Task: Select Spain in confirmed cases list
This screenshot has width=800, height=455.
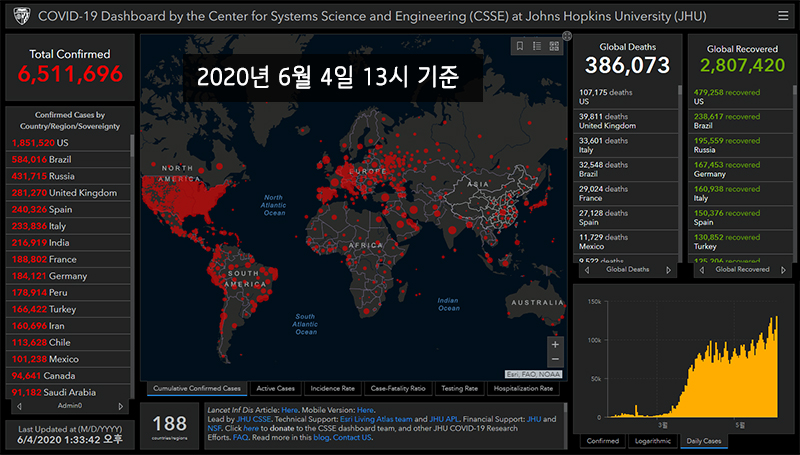Action: [68, 210]
